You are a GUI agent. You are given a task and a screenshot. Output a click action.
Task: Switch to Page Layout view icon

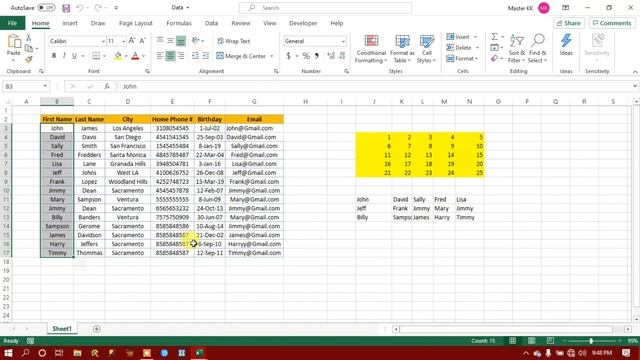[531, 340]
